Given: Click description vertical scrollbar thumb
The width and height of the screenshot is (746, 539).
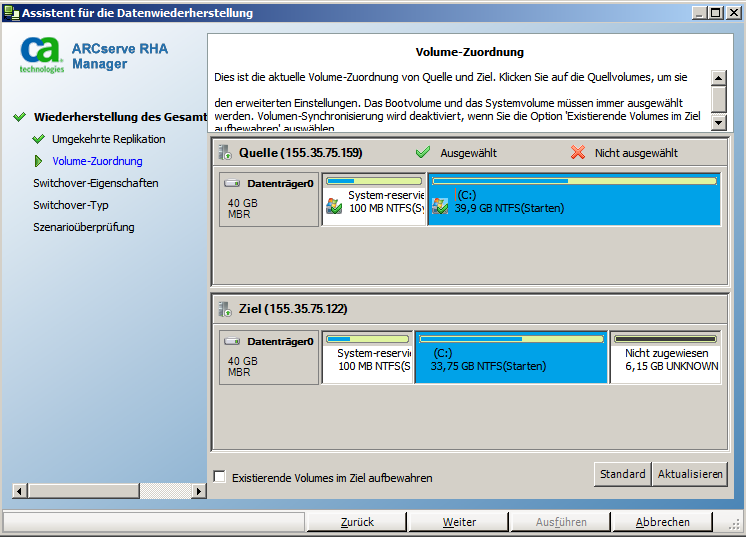Looking at the screenshot, I should tap(718, 98).
